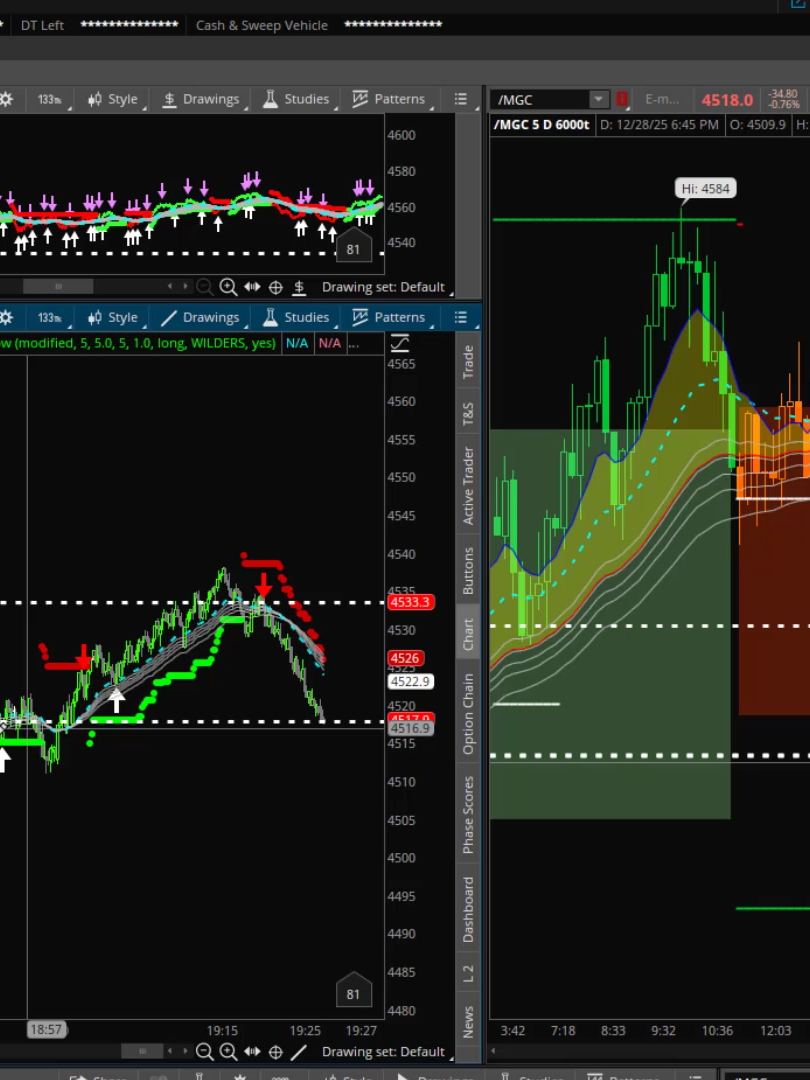Click the red link-color indicator beside /MGC
Viewport: 810px width, 1080px height.
click(x=622, y=100)
